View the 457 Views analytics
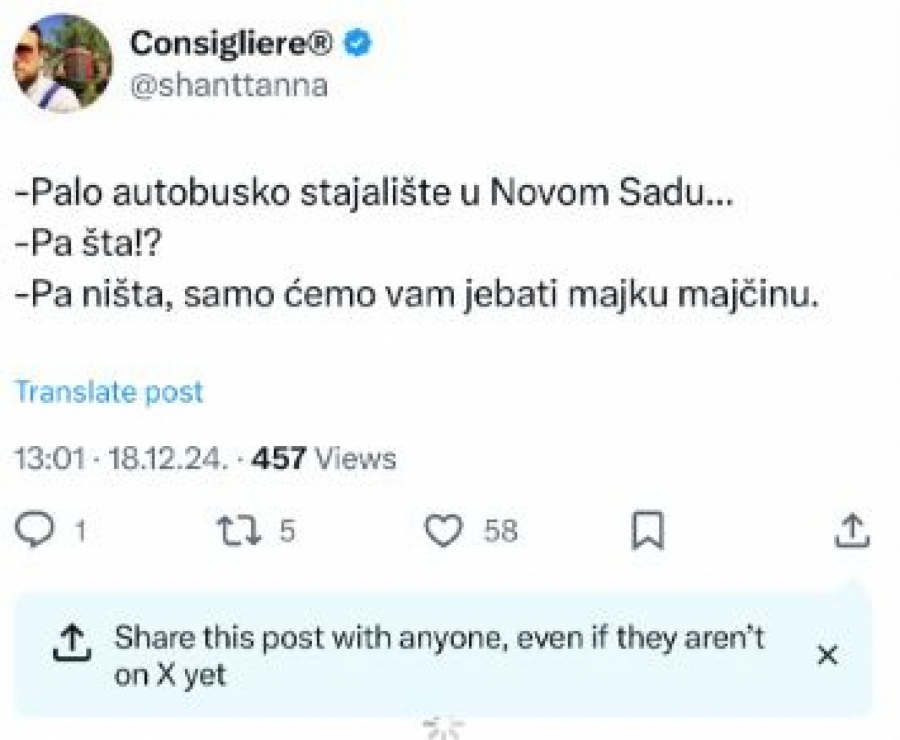The height and width of the screenshot is (740, 900). click(x=324, y=459)
